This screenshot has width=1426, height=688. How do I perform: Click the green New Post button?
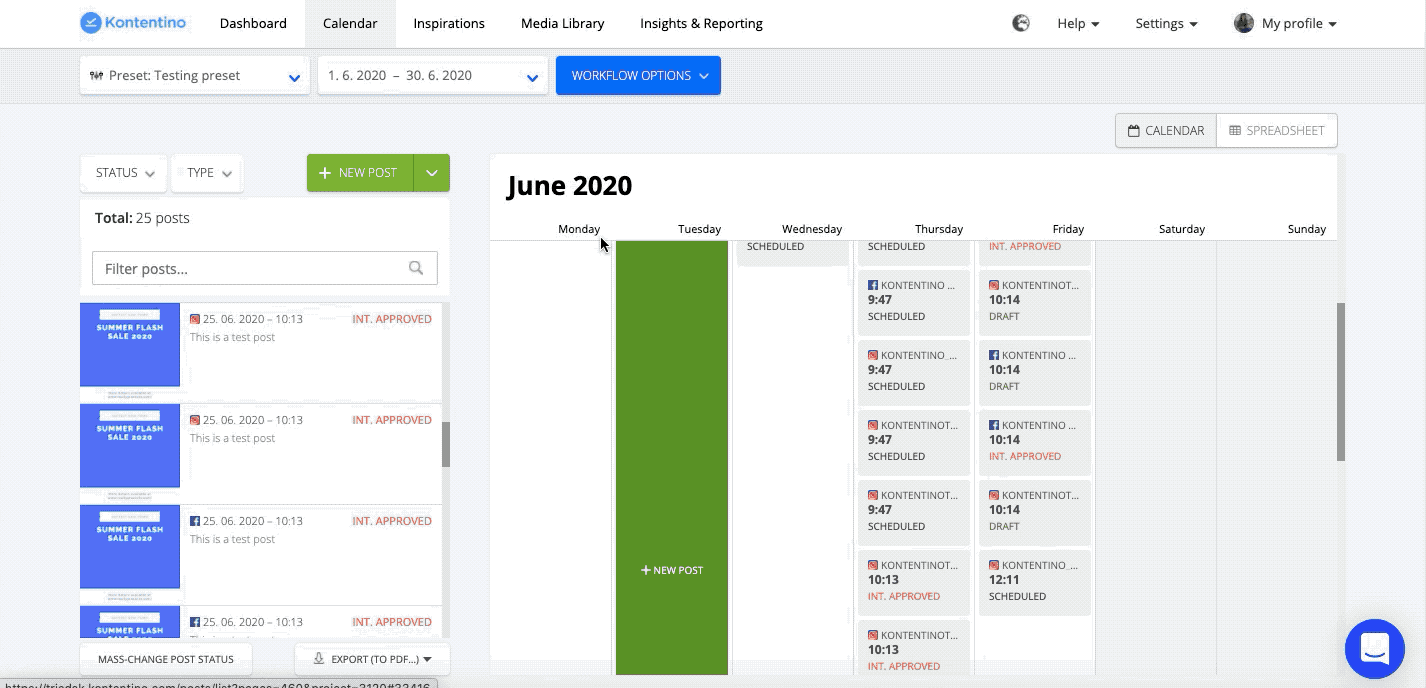(x=360, y=173)
